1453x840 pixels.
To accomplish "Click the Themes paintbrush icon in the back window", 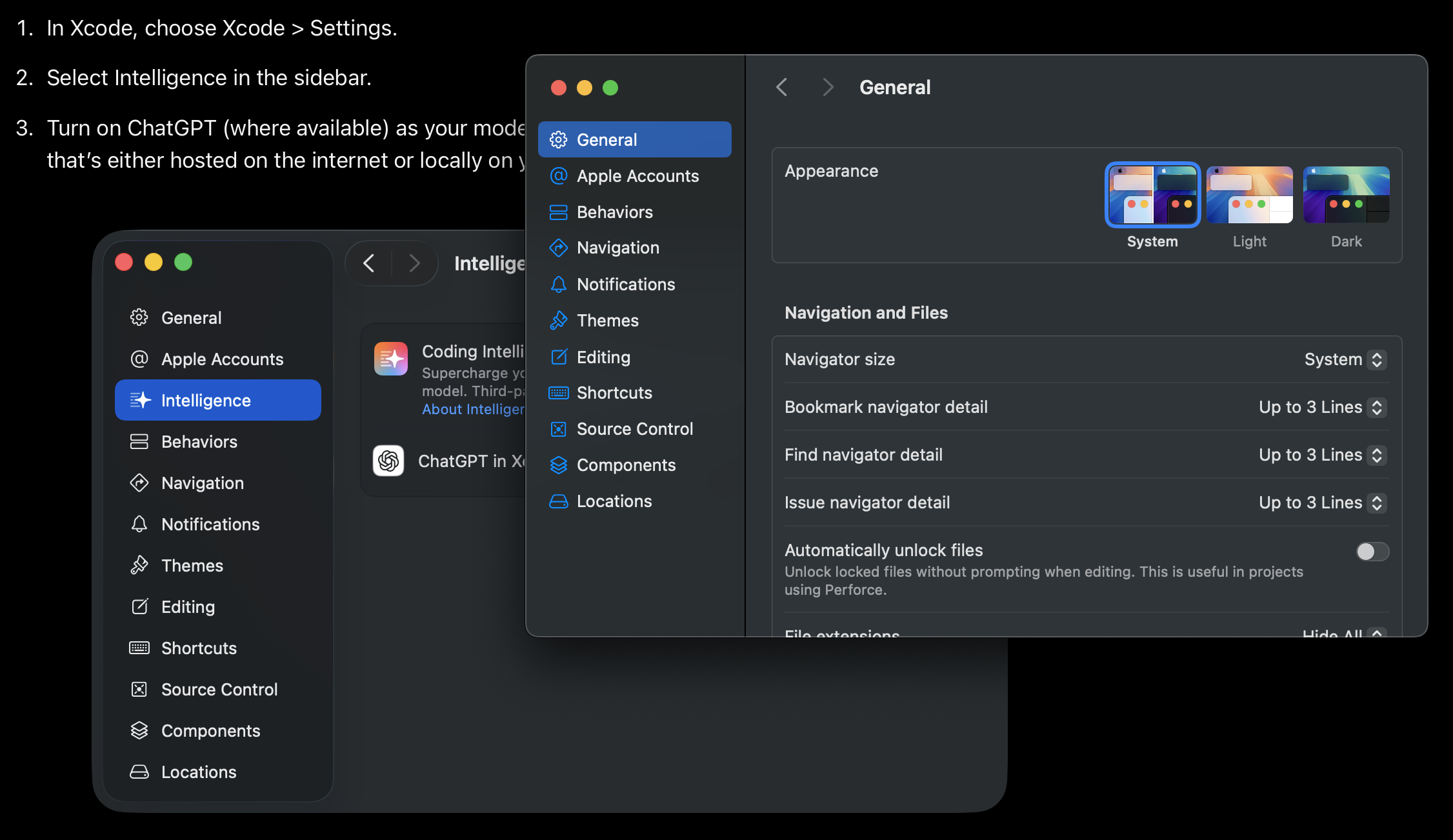I will click(x=139, y=565).
